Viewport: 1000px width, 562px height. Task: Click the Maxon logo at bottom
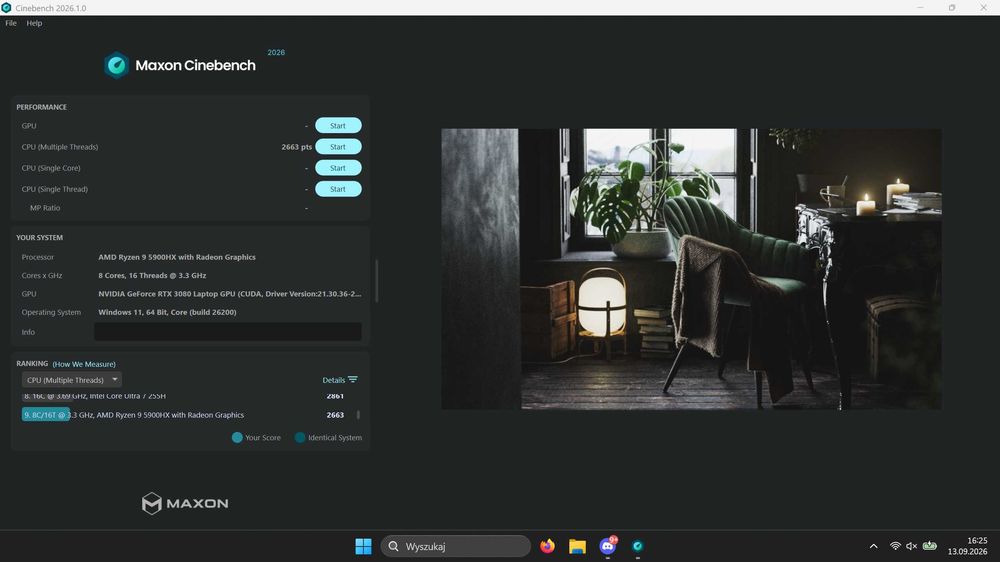click(185, 503)
